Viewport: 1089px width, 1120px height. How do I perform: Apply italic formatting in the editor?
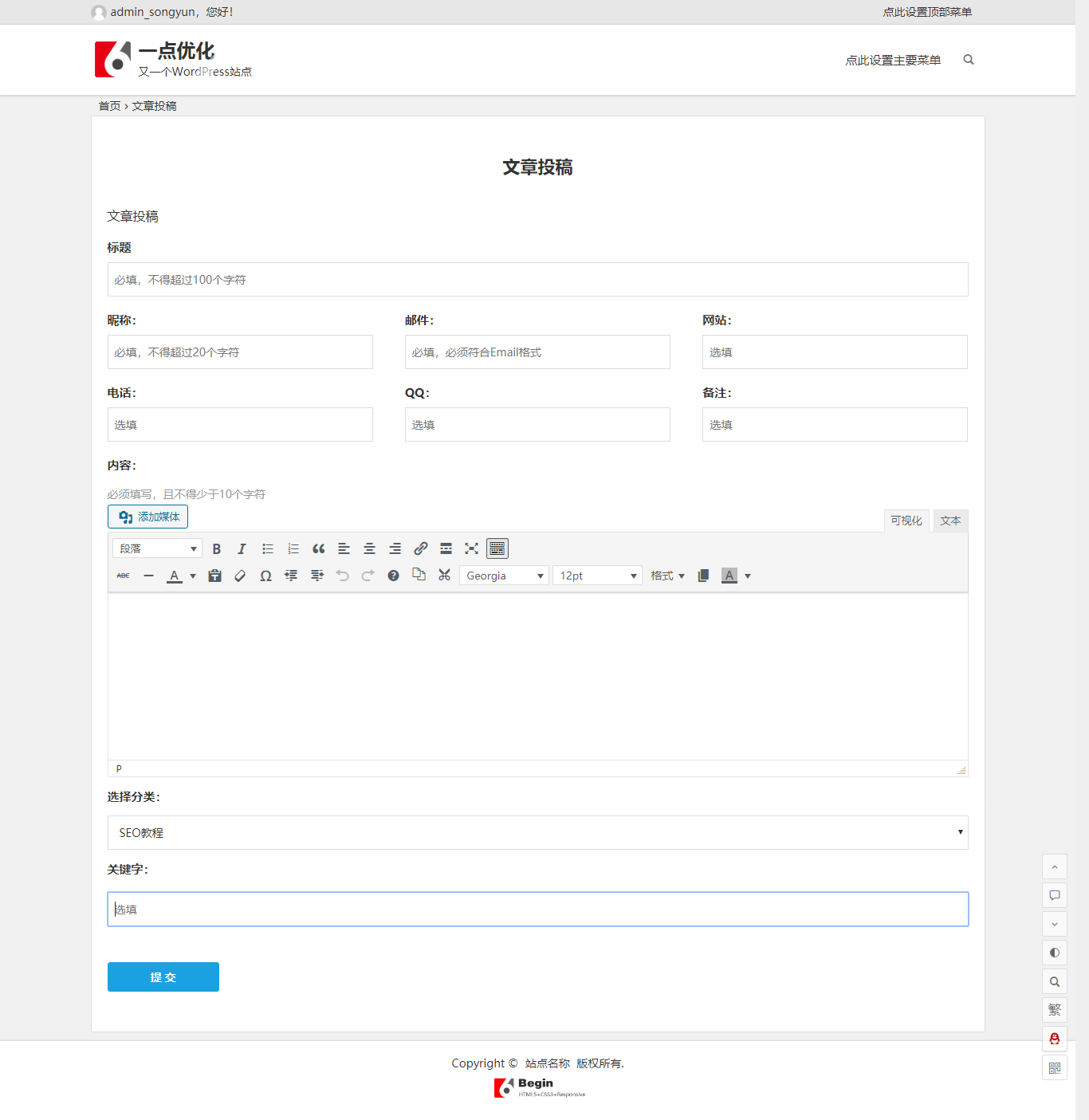pyautogui.click(x=242, y=548)
